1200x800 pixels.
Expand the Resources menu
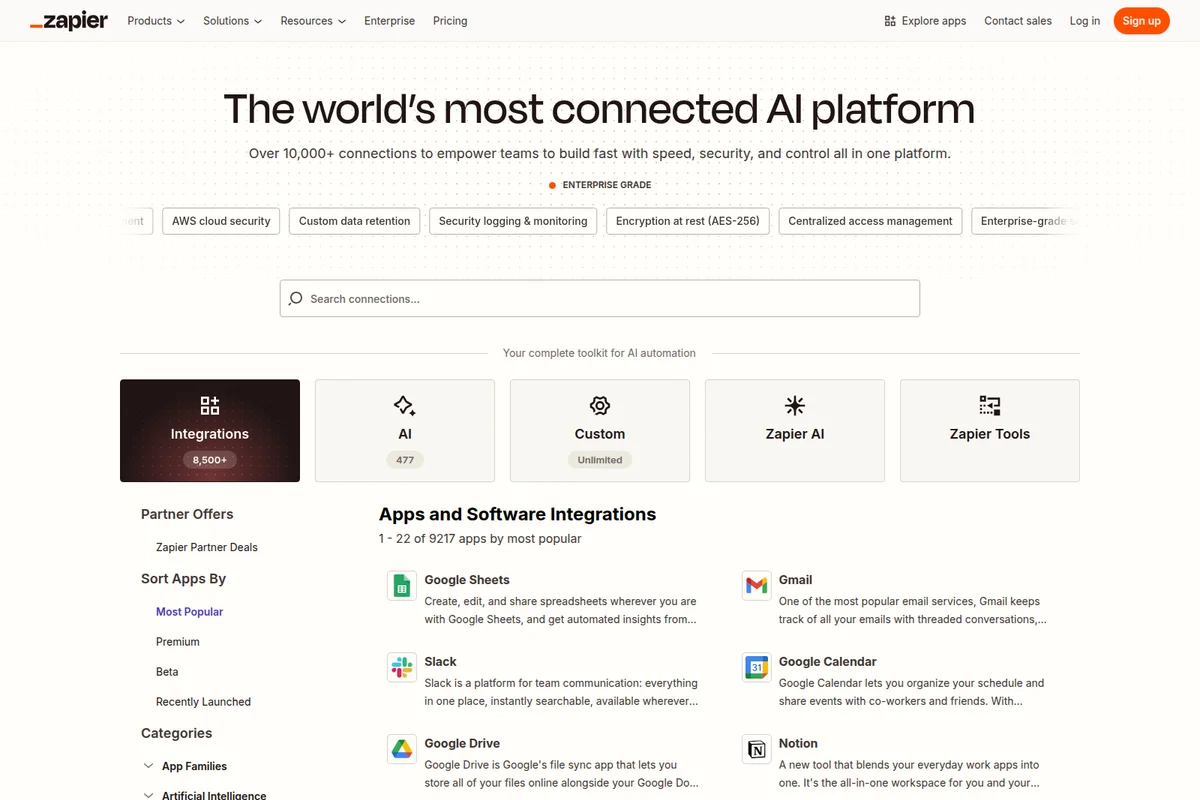312,20
